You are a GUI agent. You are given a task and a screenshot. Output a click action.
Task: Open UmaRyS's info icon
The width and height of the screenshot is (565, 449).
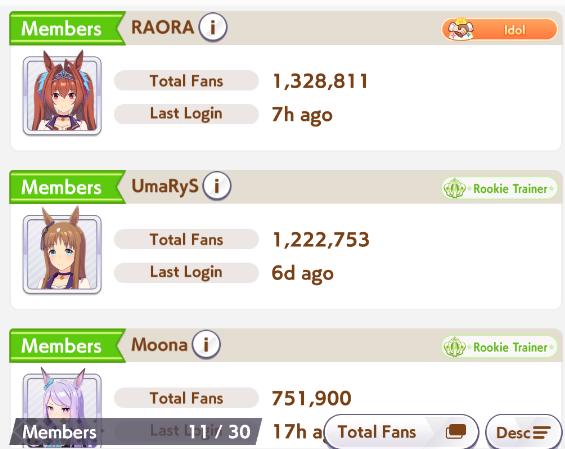(x=217, y=186)
